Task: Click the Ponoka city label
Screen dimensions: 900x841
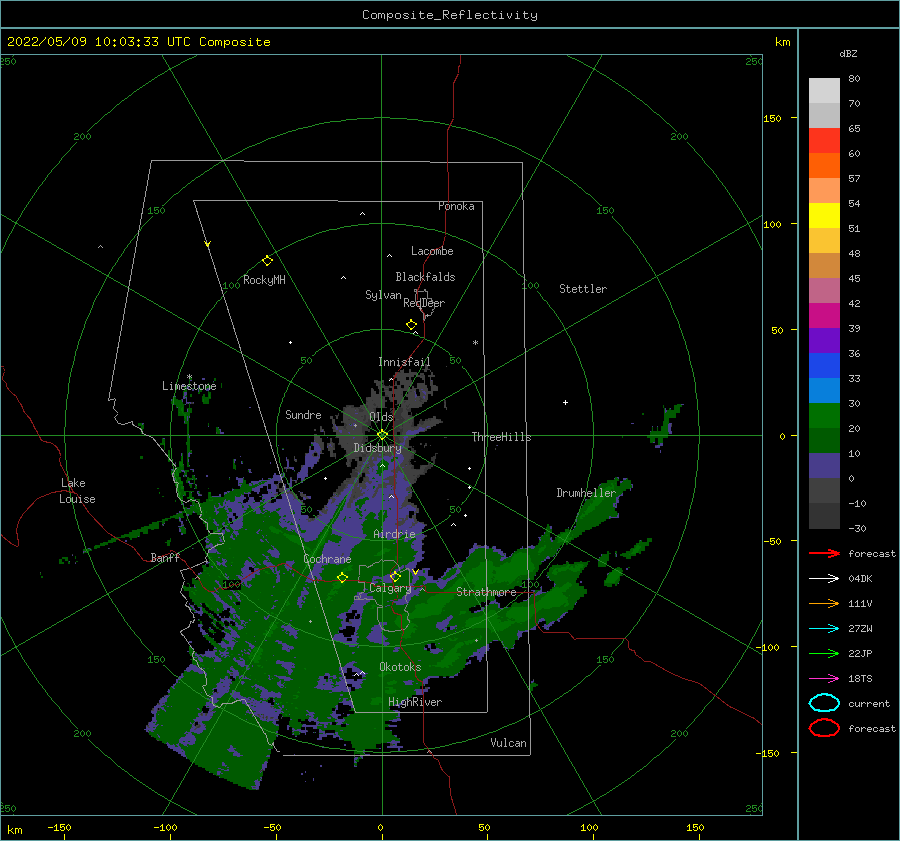Action: tap(456, 206)
